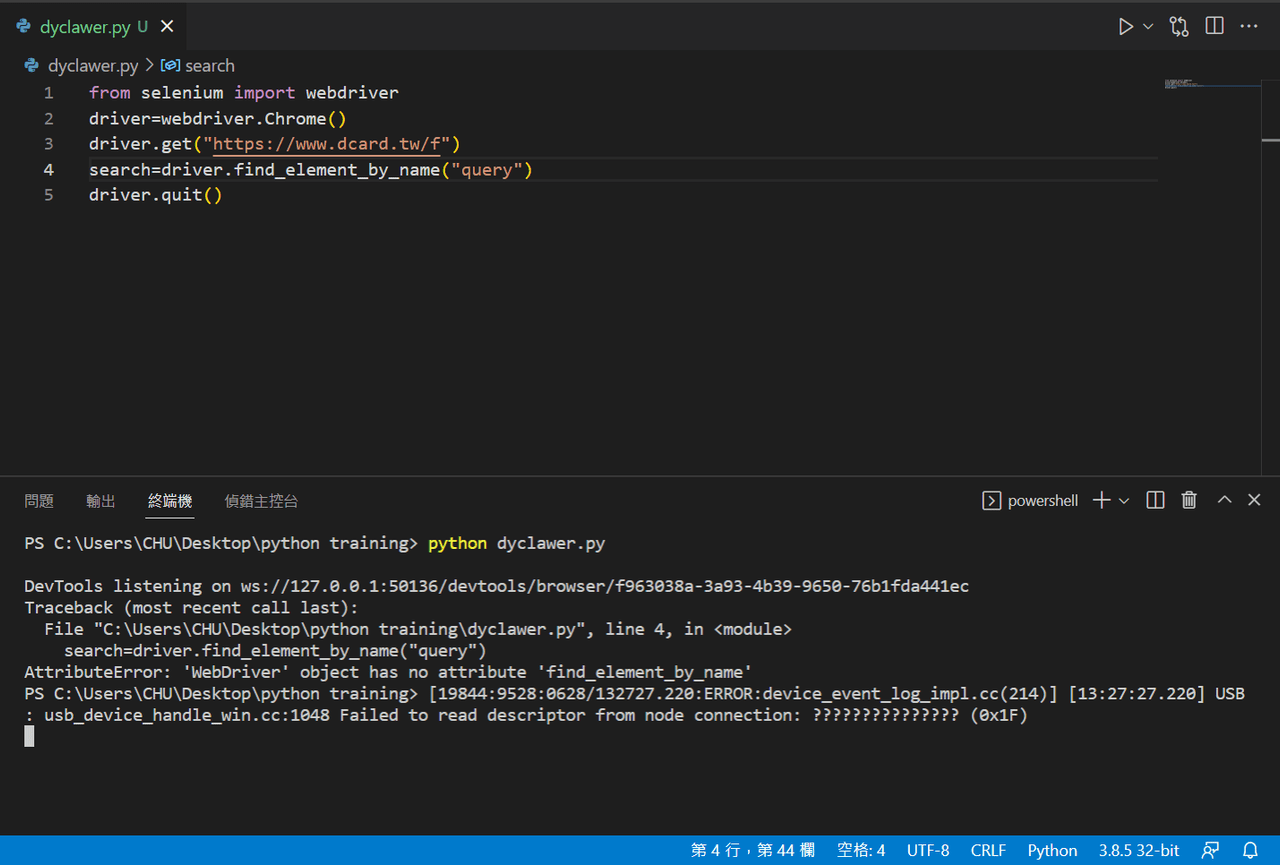The height and width of the screenshot is (865, 1280).
Task: Switch to the 輸出 (Output) tab
Action: point(100,501)
